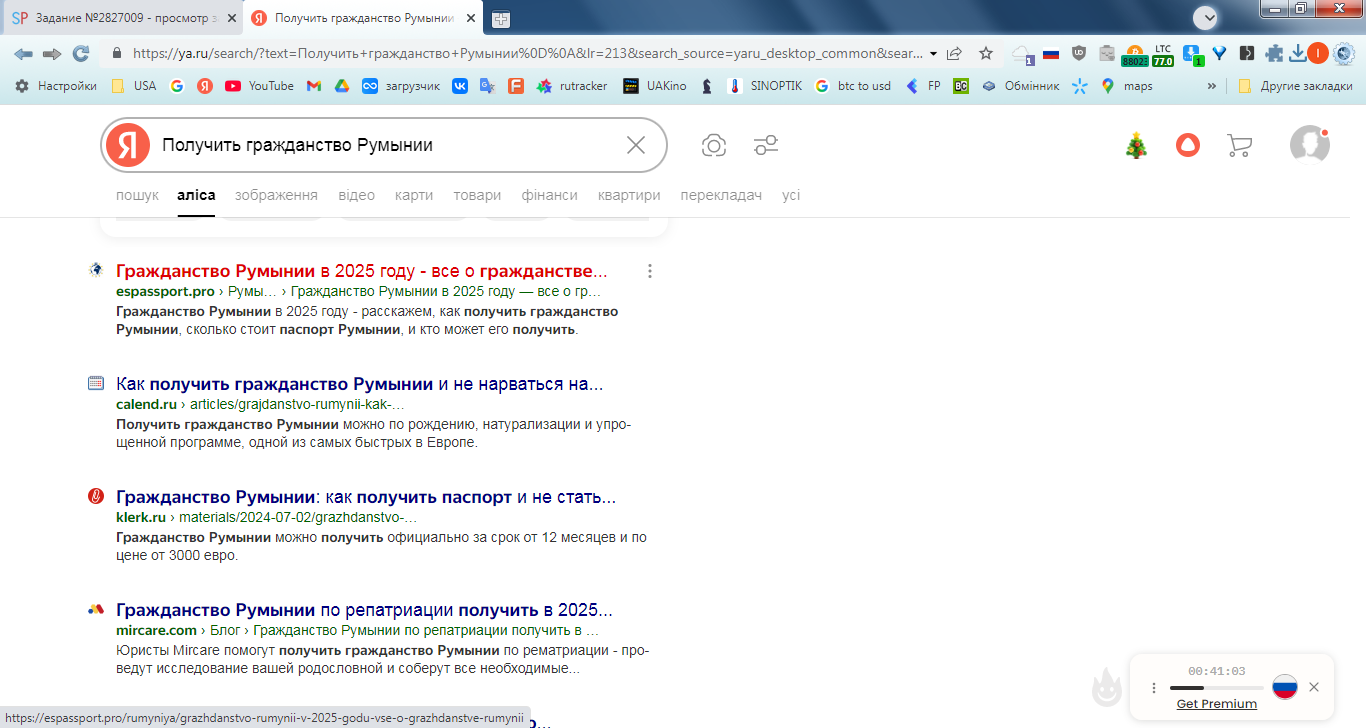Image resolution: width=1366 pixels, height=728 pixels.
Task: Click the red Alice assistant icon
Action: pyautogui.click(x=1187, y=146)
